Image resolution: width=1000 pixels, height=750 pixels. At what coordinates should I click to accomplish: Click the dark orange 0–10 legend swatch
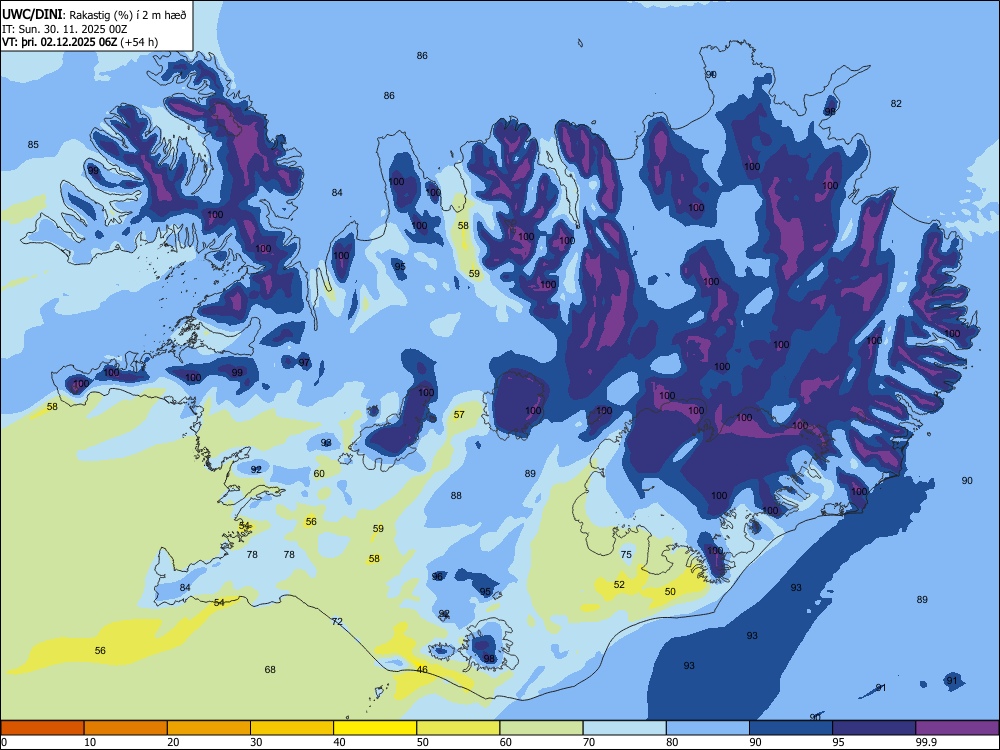[x=42, y=728]
